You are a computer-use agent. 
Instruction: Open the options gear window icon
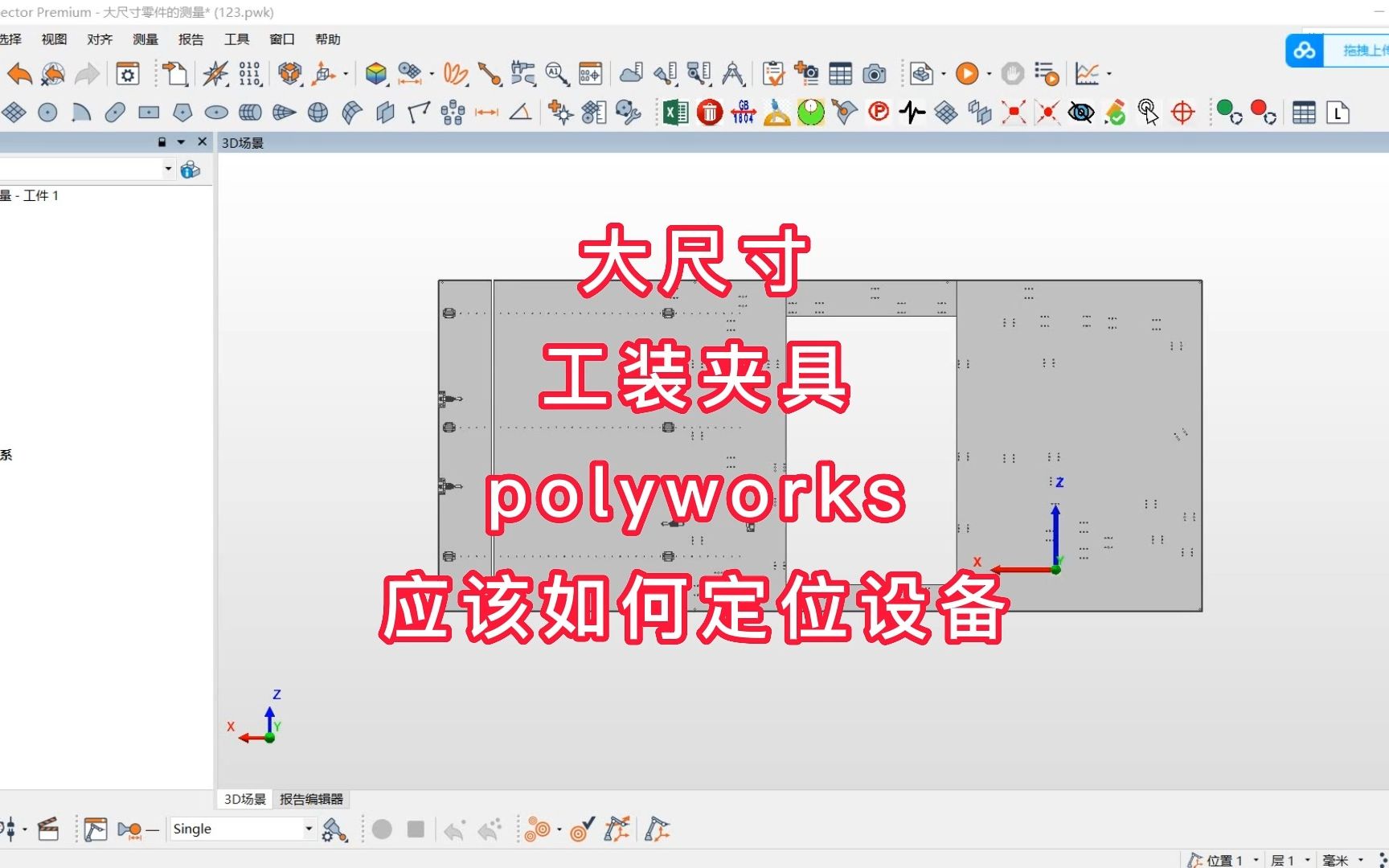coord(128,74)
